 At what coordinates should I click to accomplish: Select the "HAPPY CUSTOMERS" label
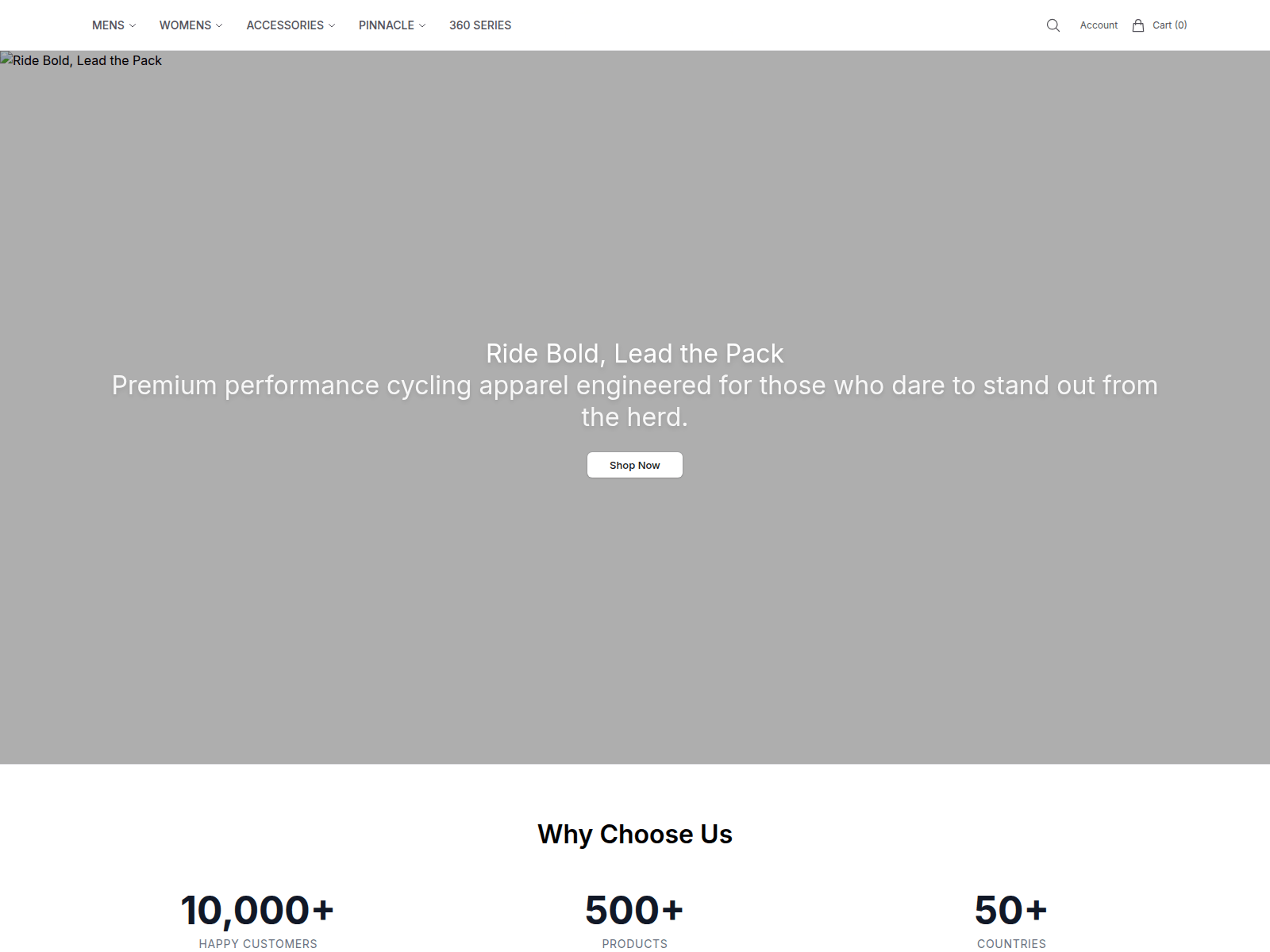(x=258, y=943)
